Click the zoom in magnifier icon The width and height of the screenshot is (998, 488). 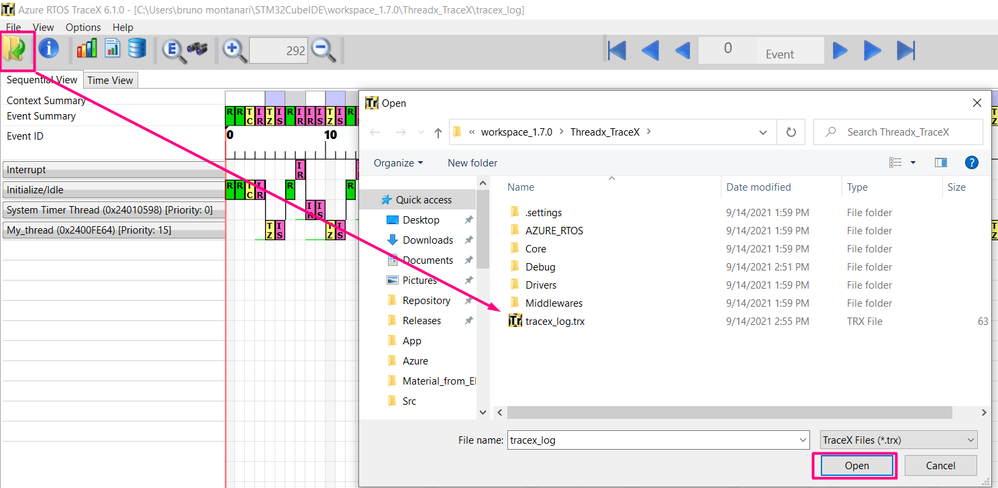pyautogui.click(x=234, y=50)
